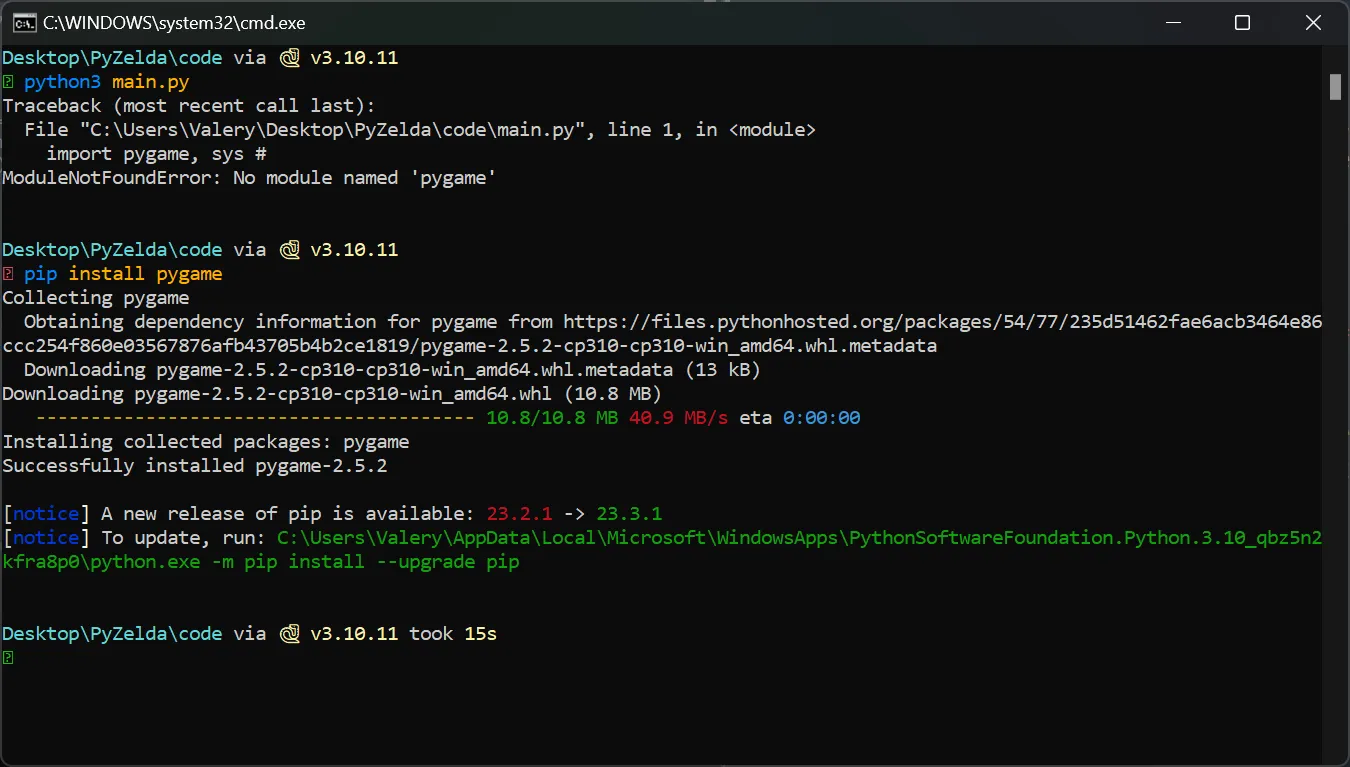1350x767 pixels.
Task: Click the 'python3 main.py' command text
Action: (x=106, y=82)
